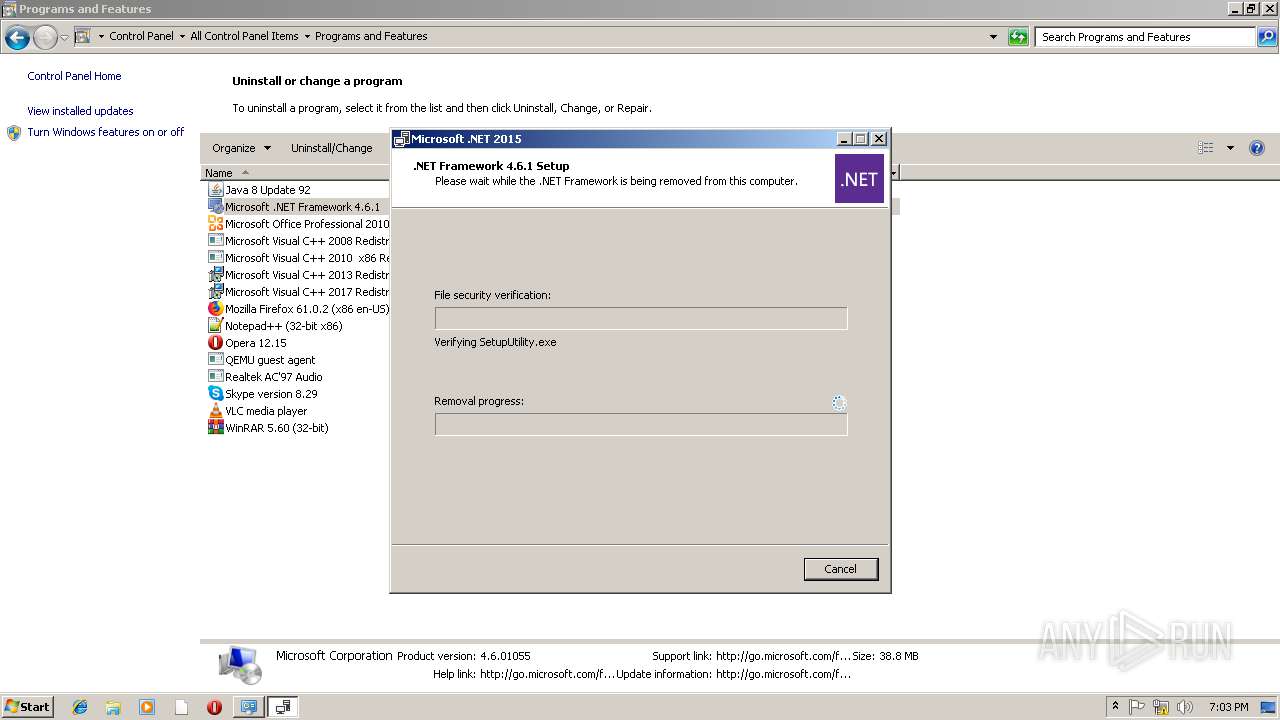Click the Removal progress bar
The width and height of the screenshot is (1280, 720).
pyautogui.click(x=641, y=424)
